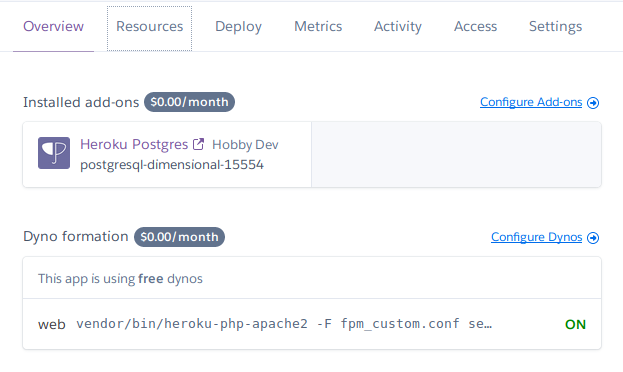Click the Heroku Postgres elephant logo icon
This screenshot has width=623, height=372.
pyautogui.click(x=54, y=153)
